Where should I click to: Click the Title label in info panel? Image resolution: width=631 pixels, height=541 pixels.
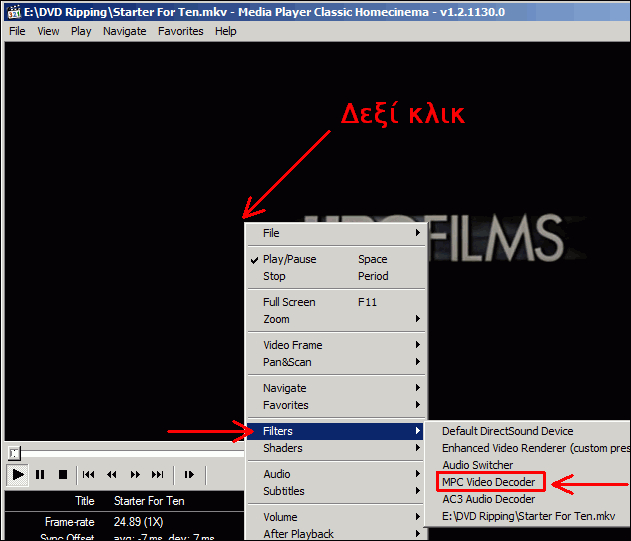pyautogui.click(x=85, y=501)
